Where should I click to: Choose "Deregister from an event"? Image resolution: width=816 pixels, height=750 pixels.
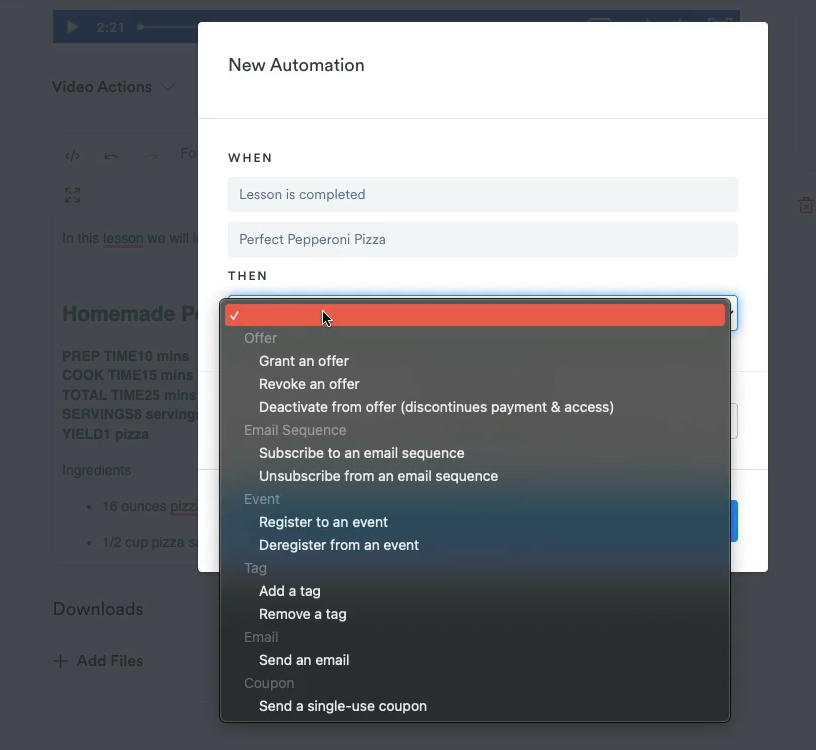coord(338,545)
